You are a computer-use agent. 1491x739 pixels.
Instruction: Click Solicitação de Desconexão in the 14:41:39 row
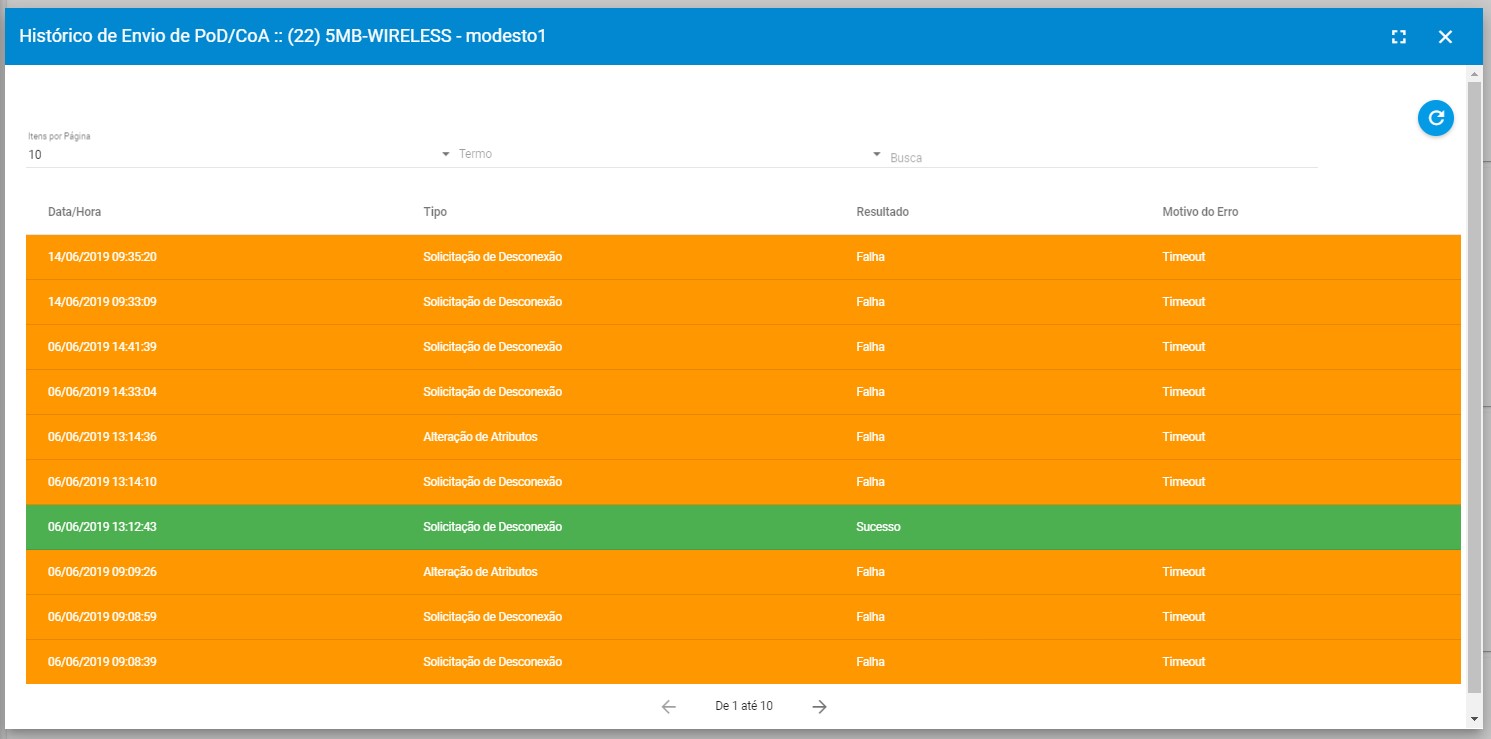coord(492,347)
